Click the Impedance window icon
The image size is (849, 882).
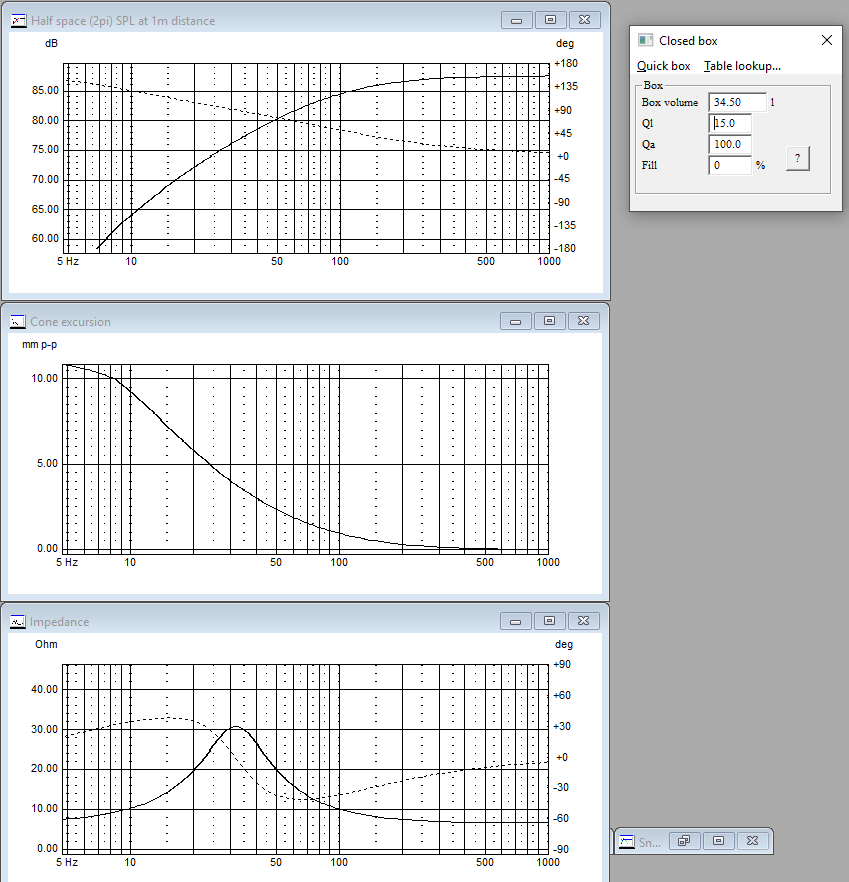click(x=18, y=622)
